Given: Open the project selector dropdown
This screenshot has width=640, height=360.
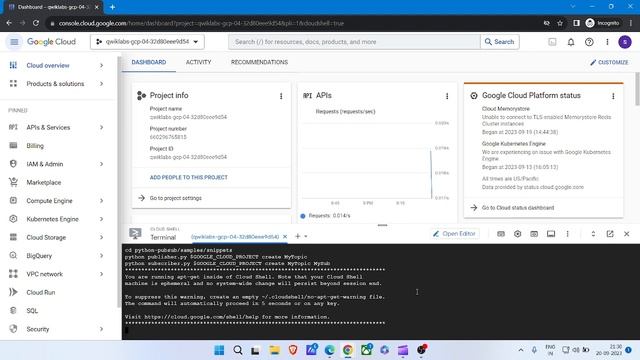Looking at the screenshot, I should pyautogui.click(x=147, y=42).
